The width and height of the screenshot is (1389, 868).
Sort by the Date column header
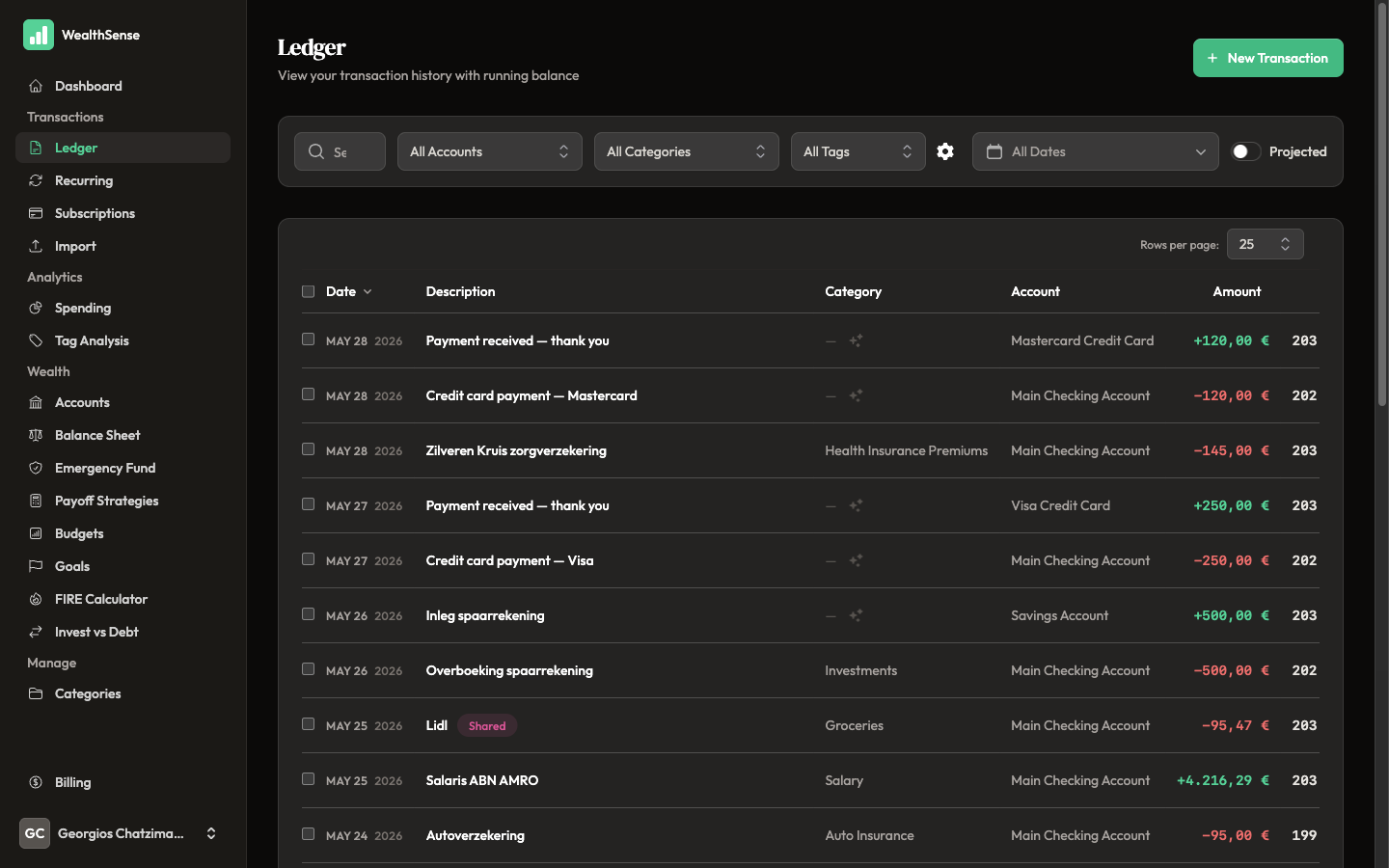[348, 291]
